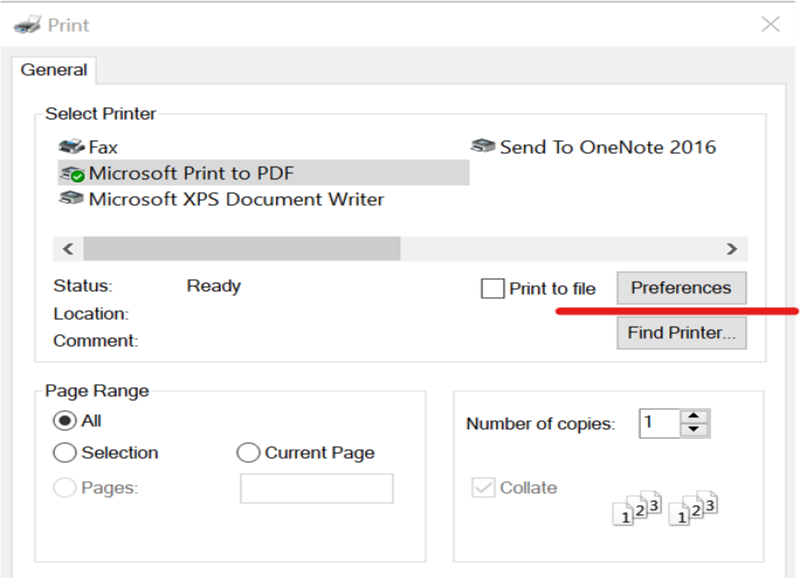Enable the Print to file checkbox
The height and width of the screenshot is (578, 800).
[492, 288]
